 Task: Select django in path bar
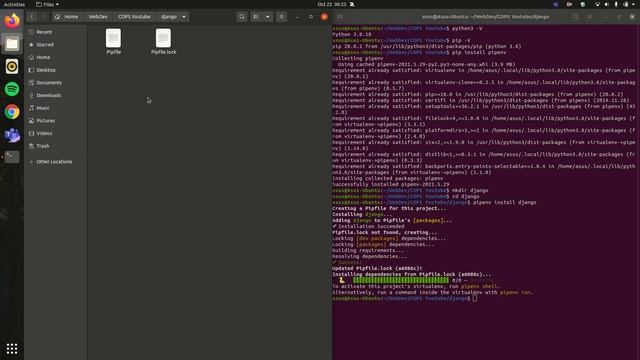point(169,17)
